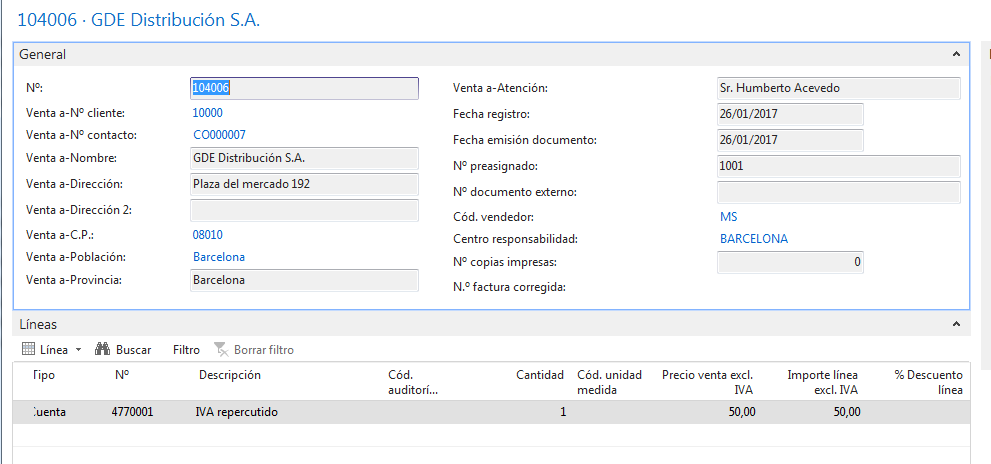Click the Nº documento externo field
This screenshot has height=464, width=991.
point(839,192)
